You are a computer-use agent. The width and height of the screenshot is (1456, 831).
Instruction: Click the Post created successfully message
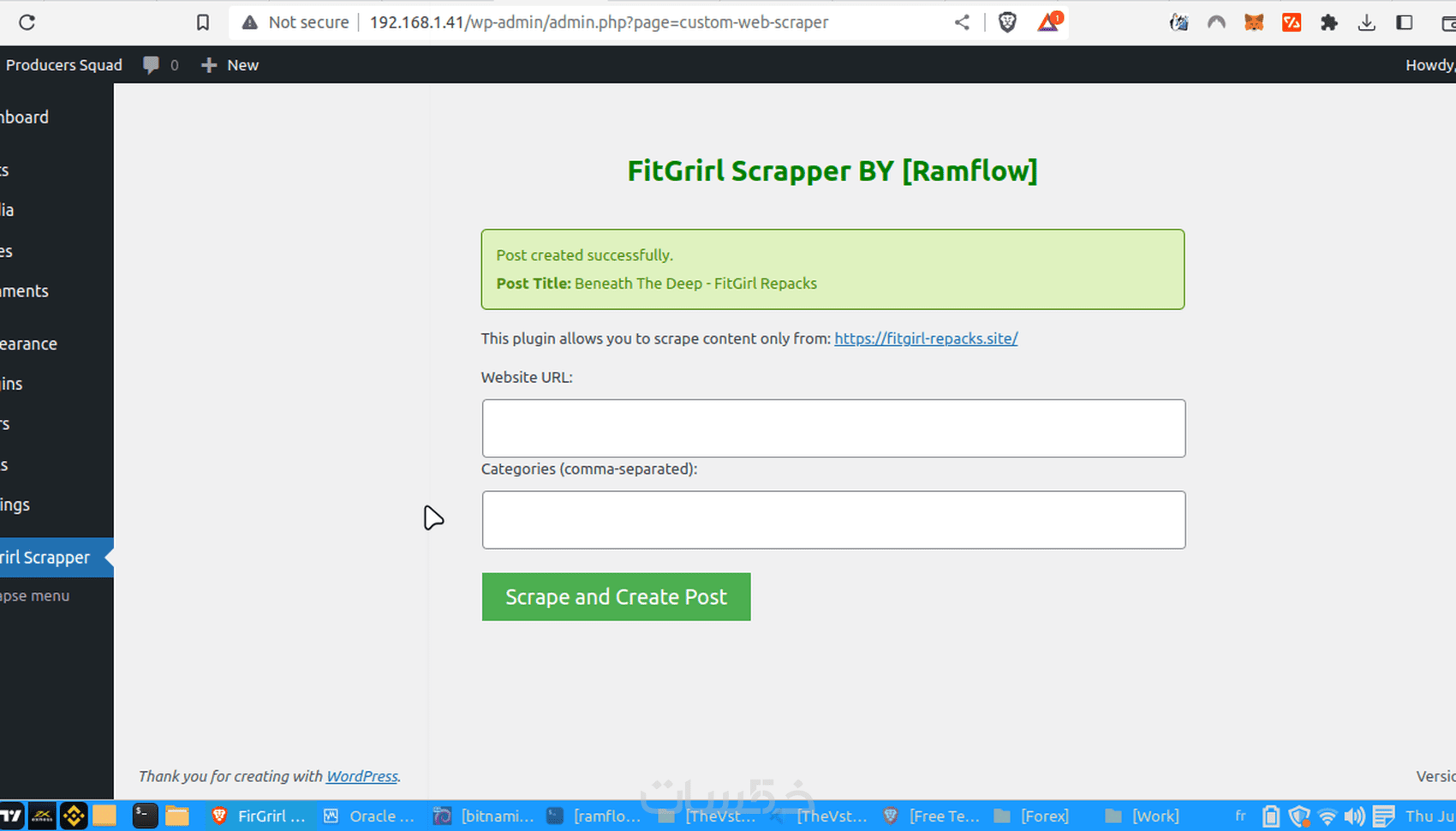585,255
